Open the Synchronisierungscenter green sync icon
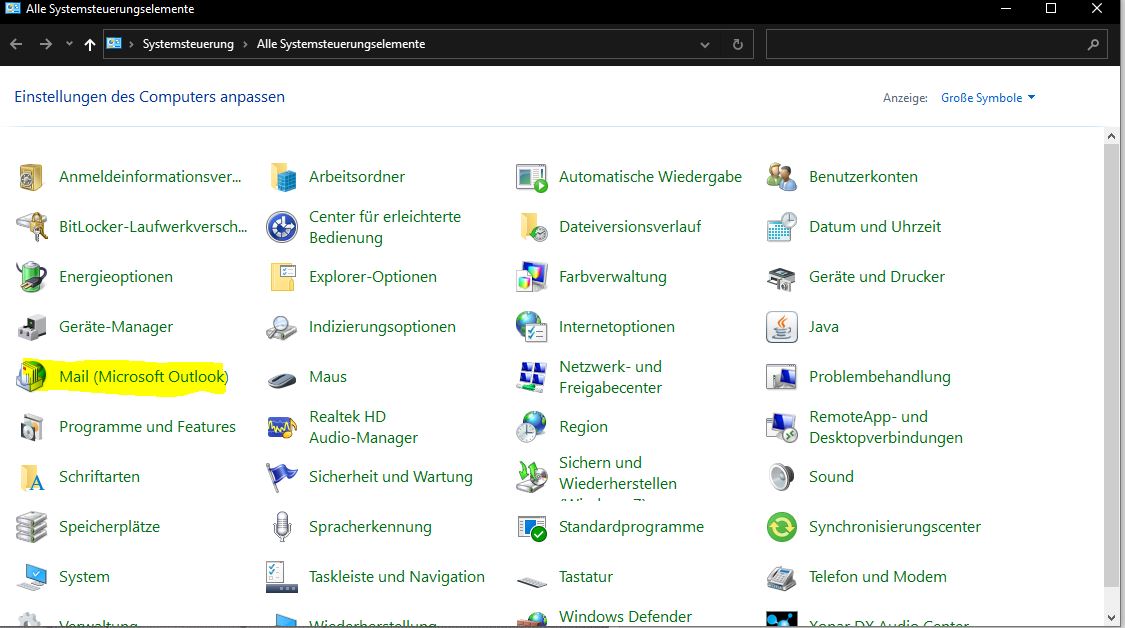Image resolution: width=1125 pixels, height=628 pixels. 781,527
